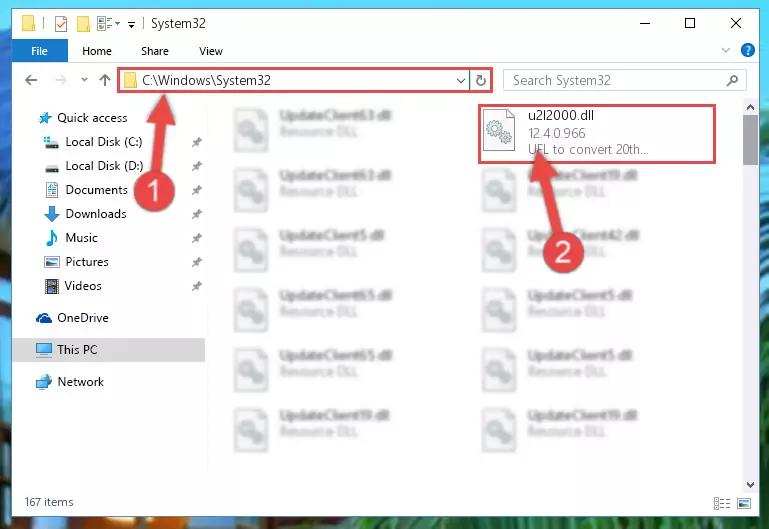This screenshot has height=529, width=769.
Task: Open the File ribbon tab
Action: click(39, 51)
